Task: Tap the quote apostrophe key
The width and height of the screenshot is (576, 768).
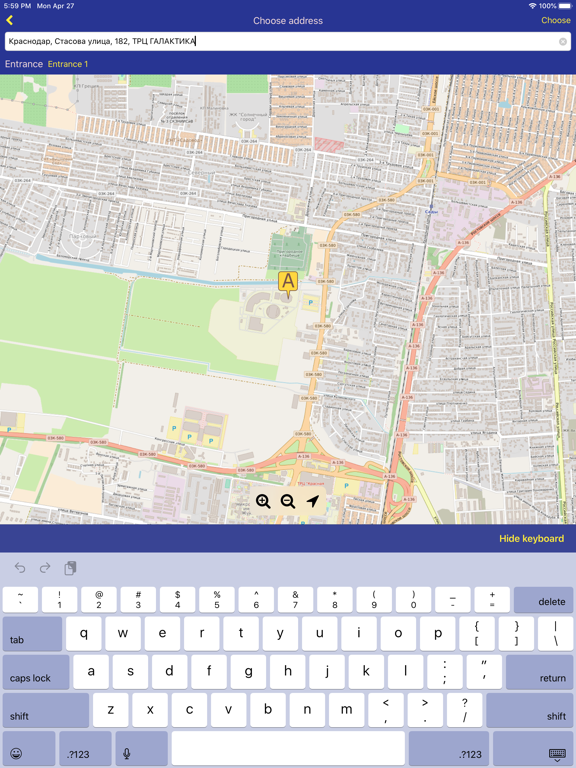Action: pyautogui.click(x=484, y=672)
